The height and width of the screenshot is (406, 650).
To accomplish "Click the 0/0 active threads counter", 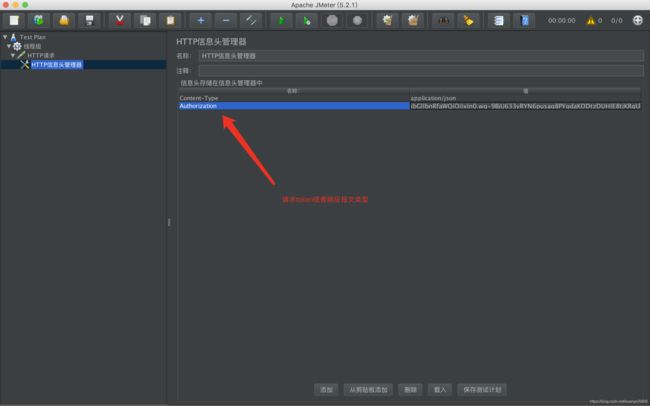I will coord(616,20).
